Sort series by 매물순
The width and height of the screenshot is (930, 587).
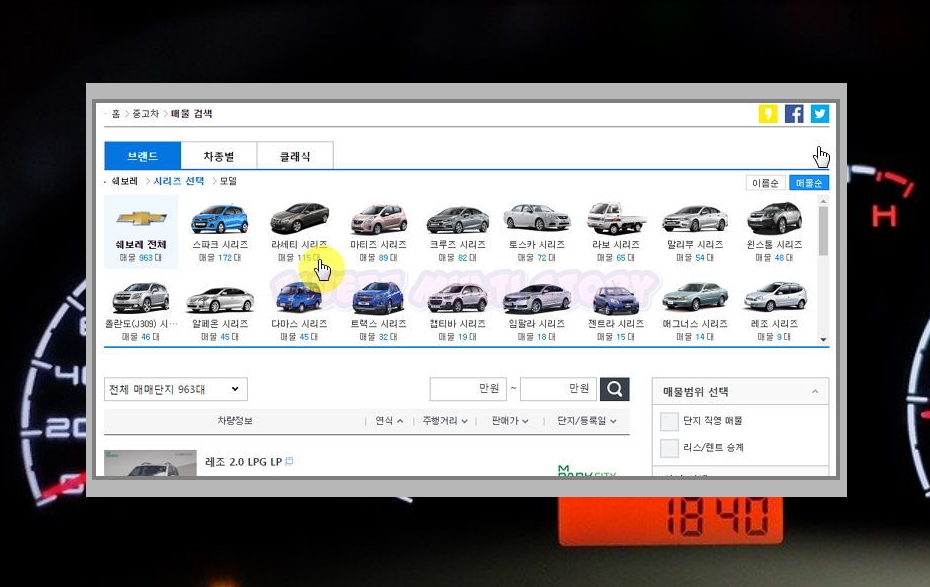809,183
